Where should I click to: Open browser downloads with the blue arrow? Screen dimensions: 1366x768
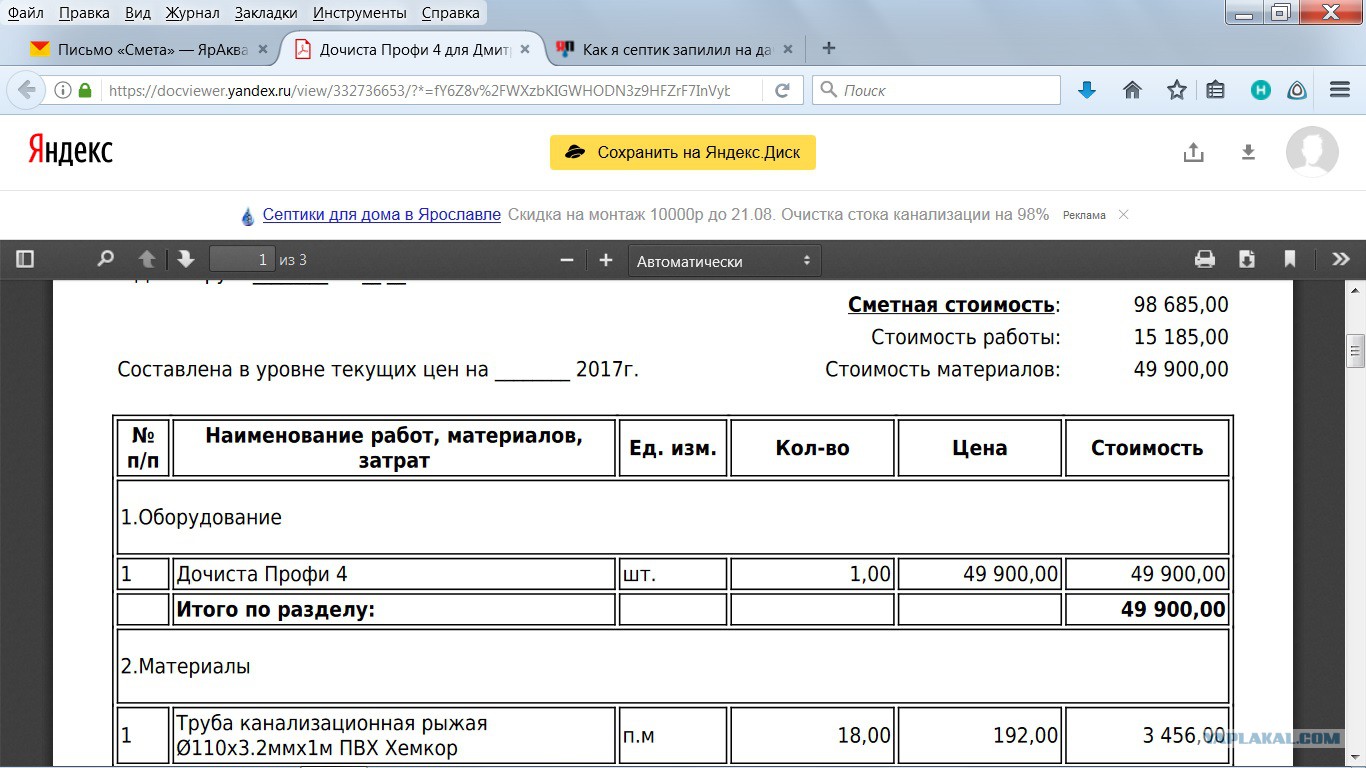[x=1087, y=90]
